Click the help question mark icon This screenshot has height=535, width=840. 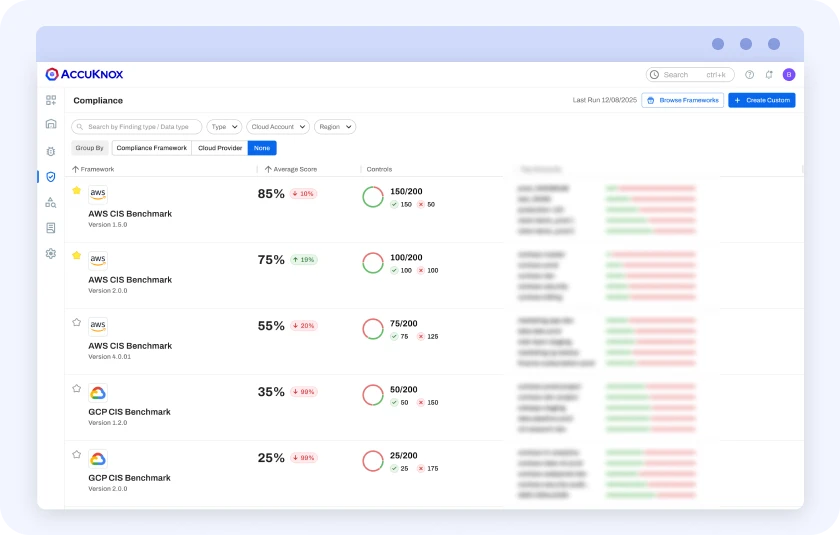(x=749, y=75)
